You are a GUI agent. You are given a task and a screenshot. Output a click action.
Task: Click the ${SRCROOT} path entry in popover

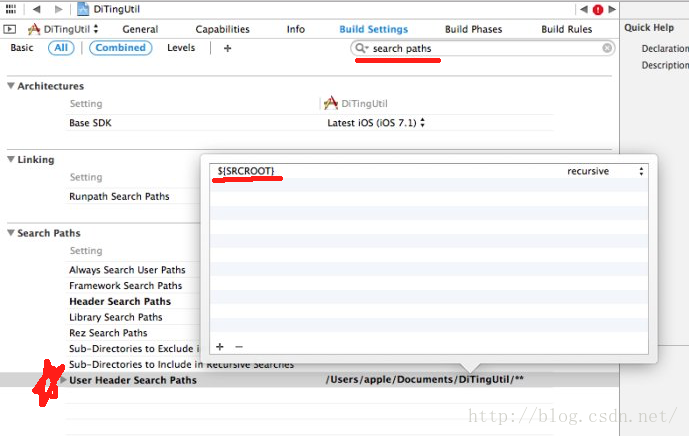pos(246,171)
